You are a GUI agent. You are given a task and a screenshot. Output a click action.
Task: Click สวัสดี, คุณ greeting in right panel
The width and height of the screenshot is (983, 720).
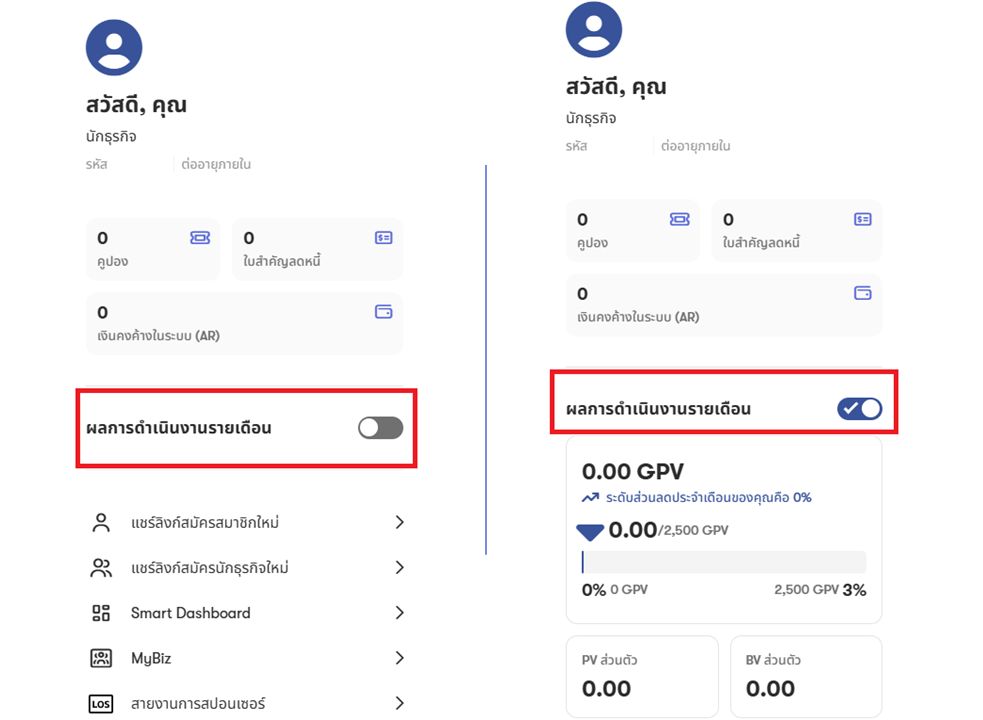click(x=616, y=87)
